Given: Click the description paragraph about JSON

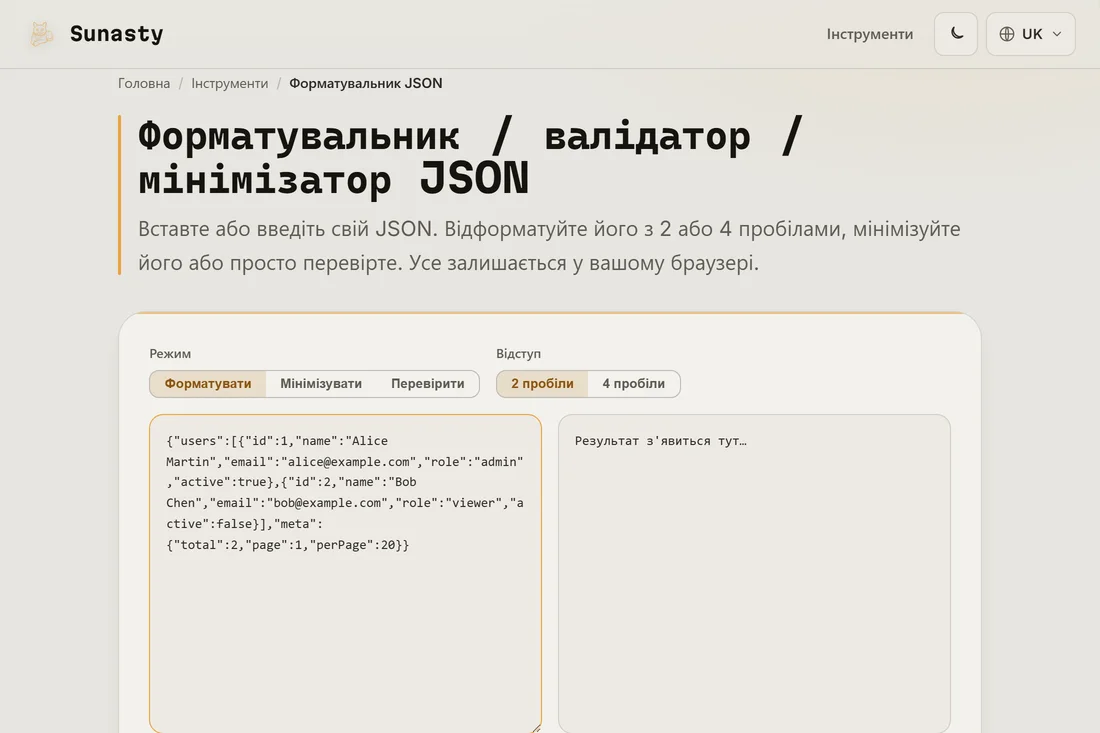Looking at the screenshot, I should pos(549,246).
